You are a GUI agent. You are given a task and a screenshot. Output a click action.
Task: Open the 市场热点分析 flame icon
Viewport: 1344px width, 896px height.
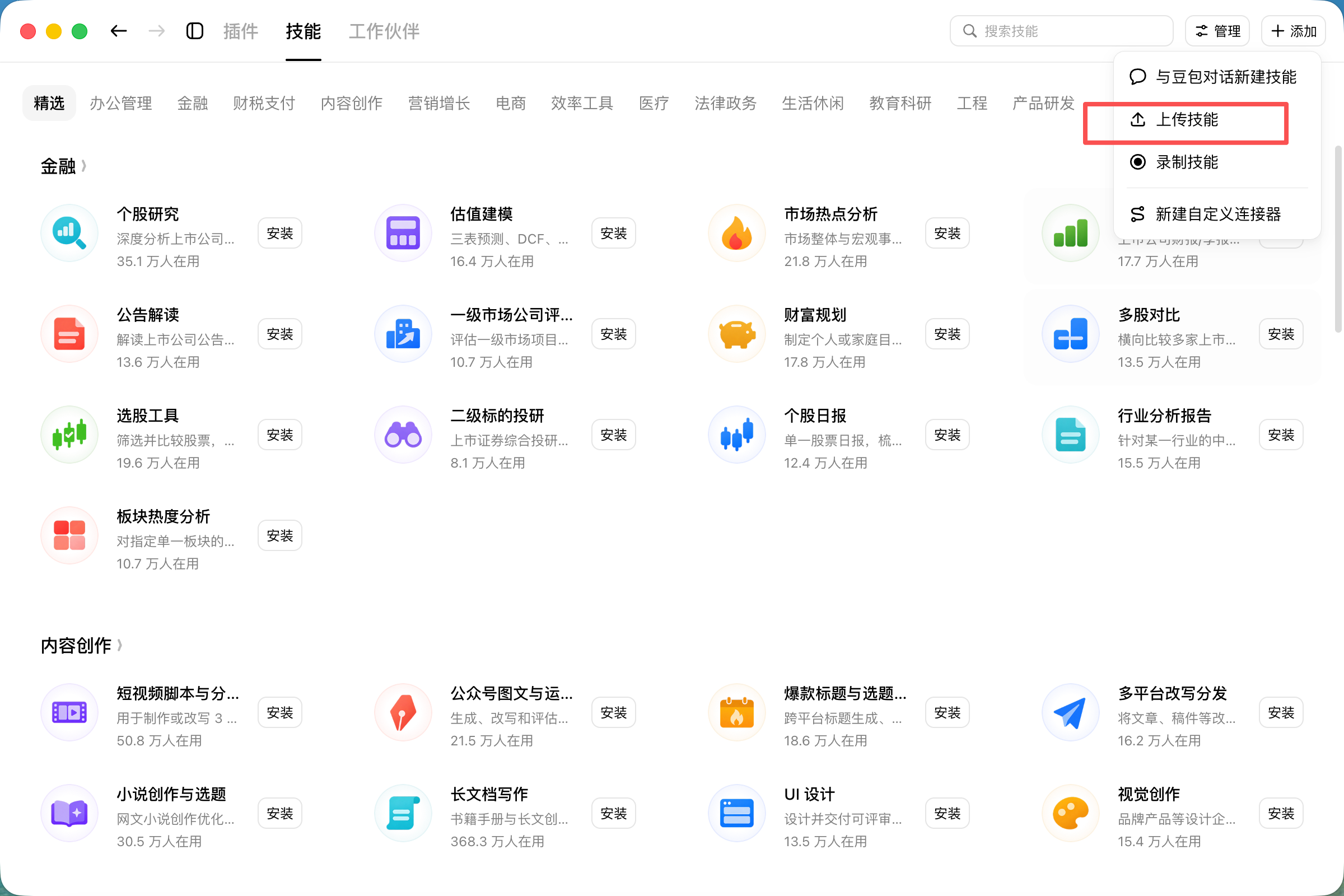pyautogui.click(x=736, y=233)
